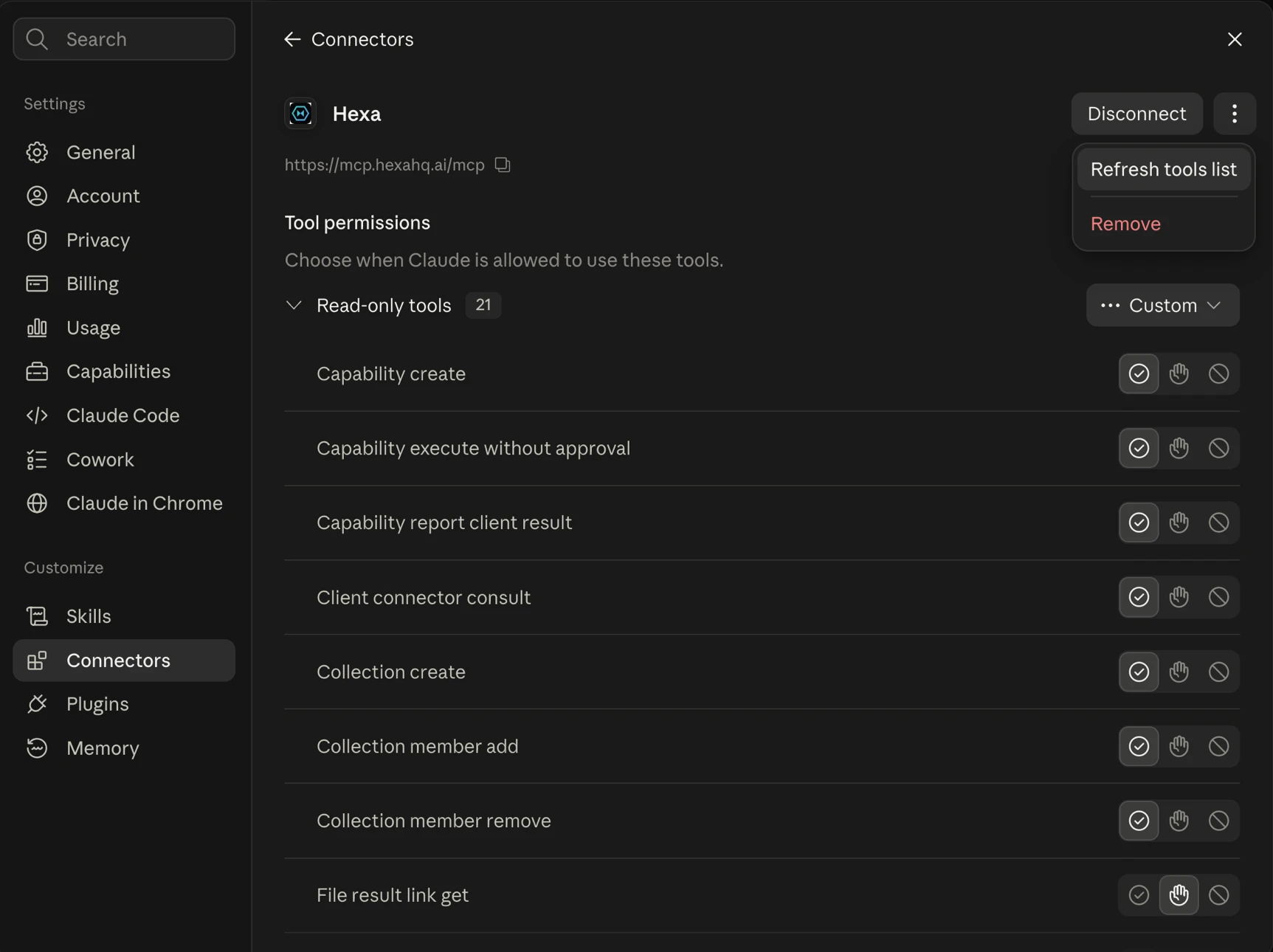The height and width of the screenshot is (952, 1273).
Task: Open the Usage settings page
Action: (124, 328)
